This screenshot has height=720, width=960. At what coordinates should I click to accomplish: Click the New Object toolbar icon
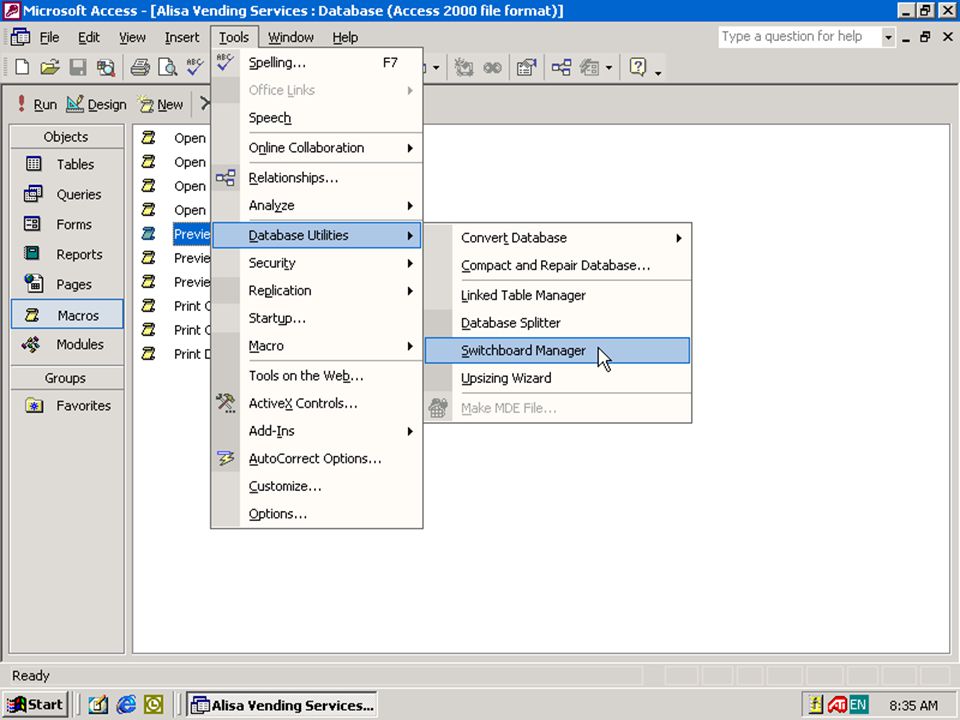pyautogui.click(x=590, y=67)
